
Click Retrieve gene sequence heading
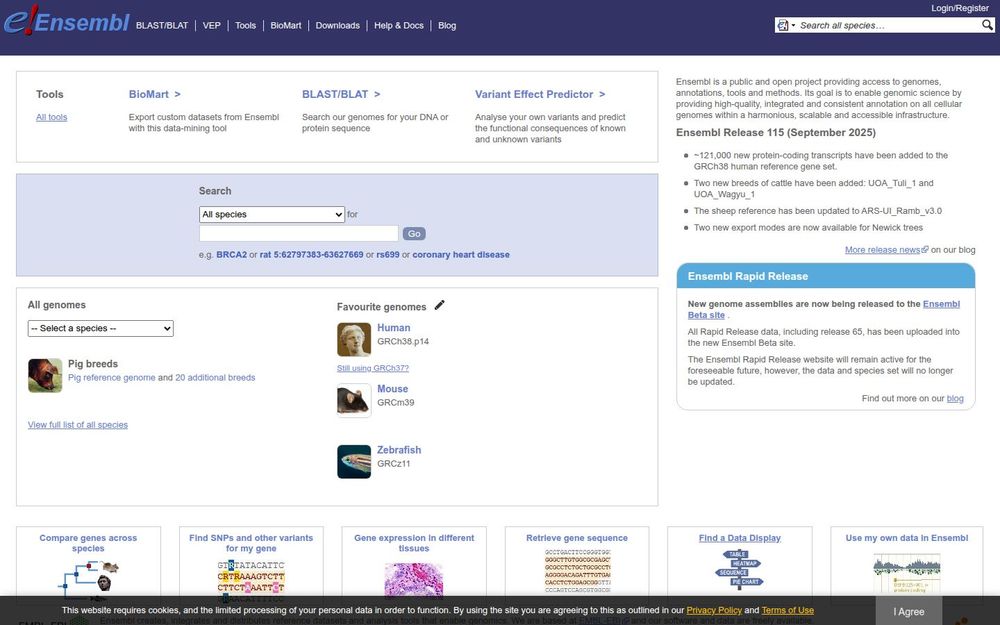pyautogui.click(x=577, y=538)
